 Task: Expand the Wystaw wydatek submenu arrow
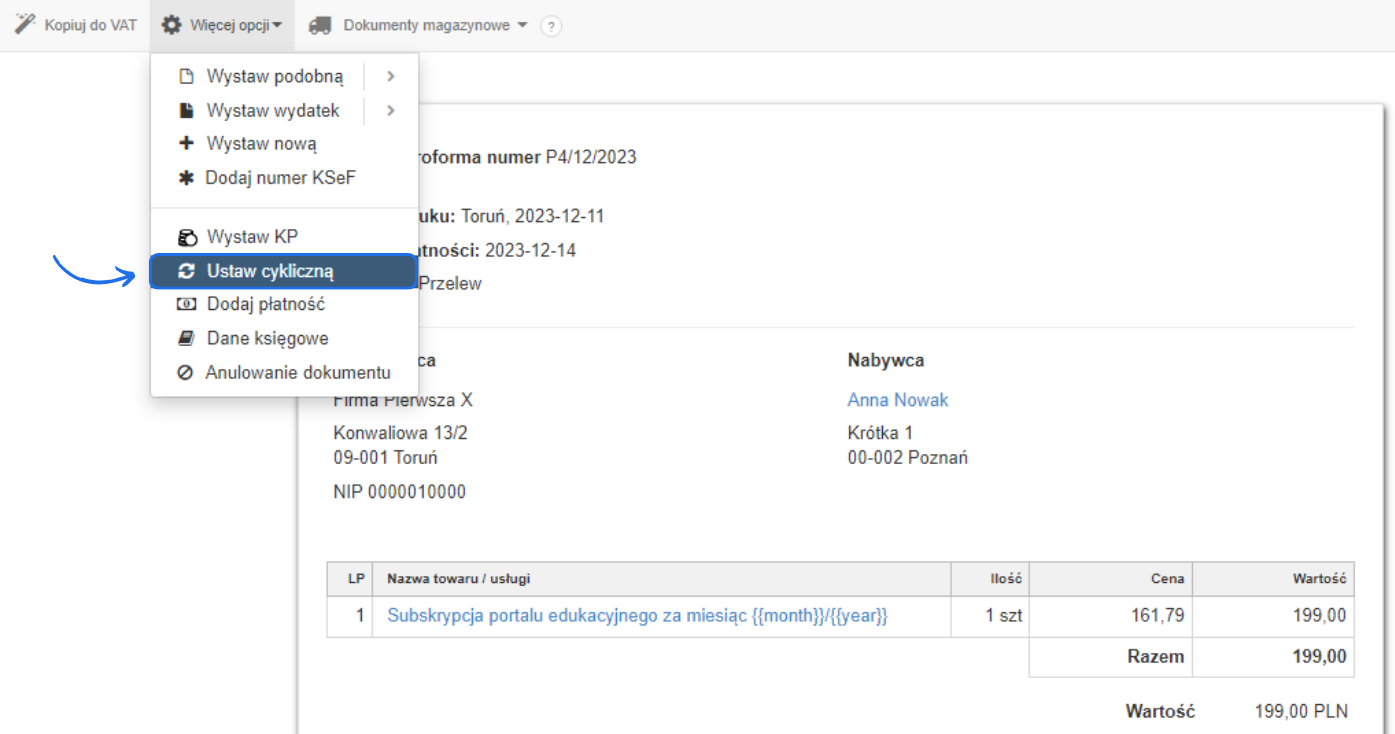pyautogui.click(x=391, y=110)
